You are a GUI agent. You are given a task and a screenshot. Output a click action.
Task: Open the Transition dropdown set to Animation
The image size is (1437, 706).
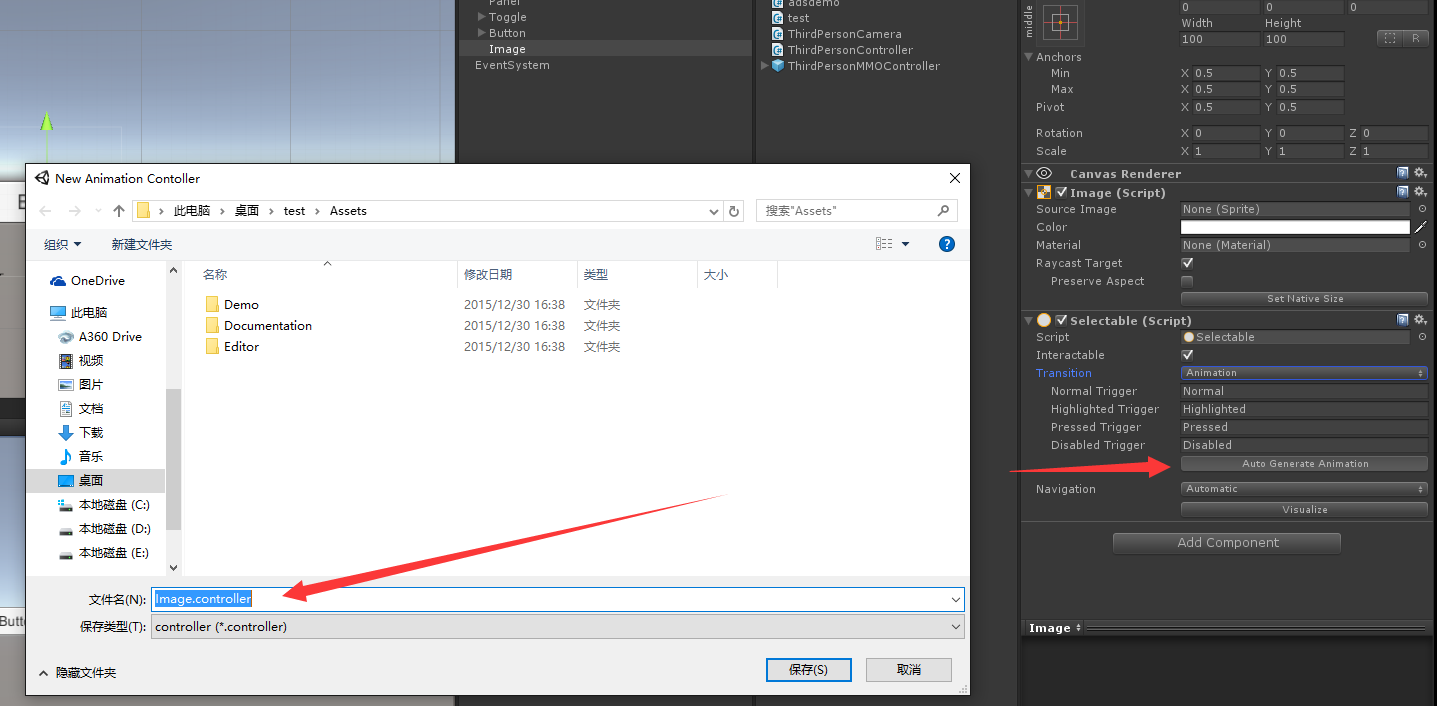pos(1303,373)
